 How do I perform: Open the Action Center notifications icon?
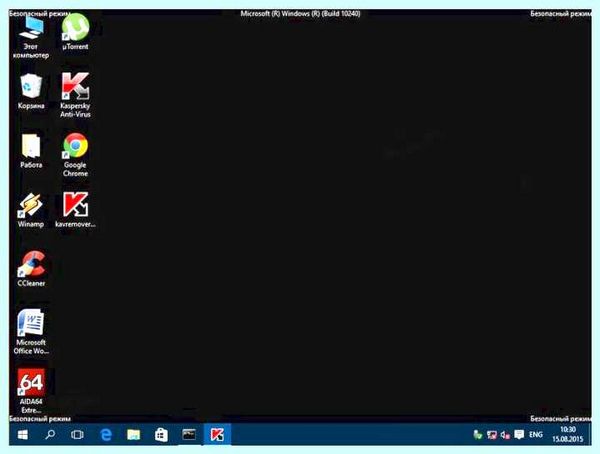click(519, 434)
